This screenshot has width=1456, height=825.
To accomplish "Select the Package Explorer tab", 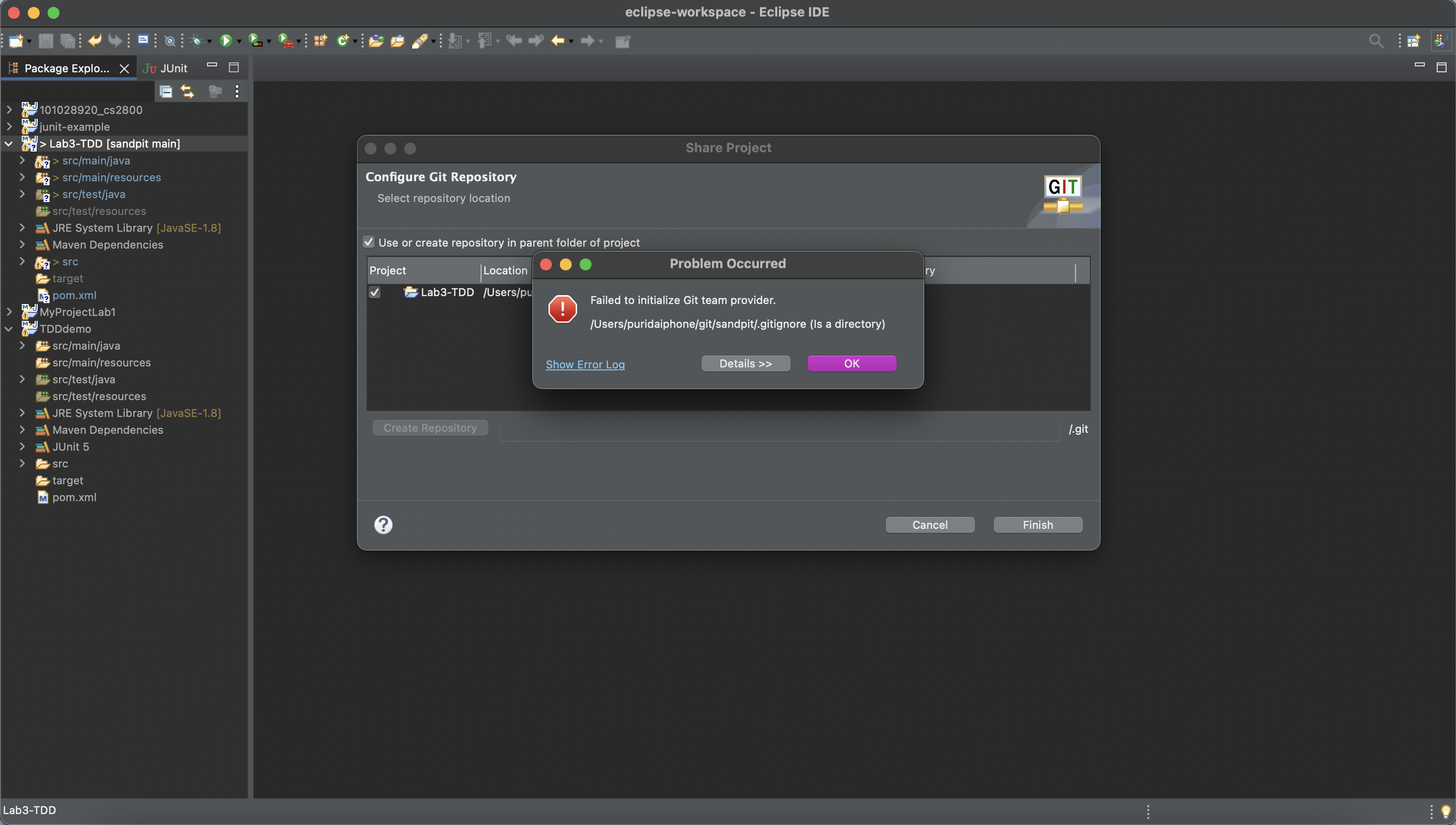I will coord(66,68).
